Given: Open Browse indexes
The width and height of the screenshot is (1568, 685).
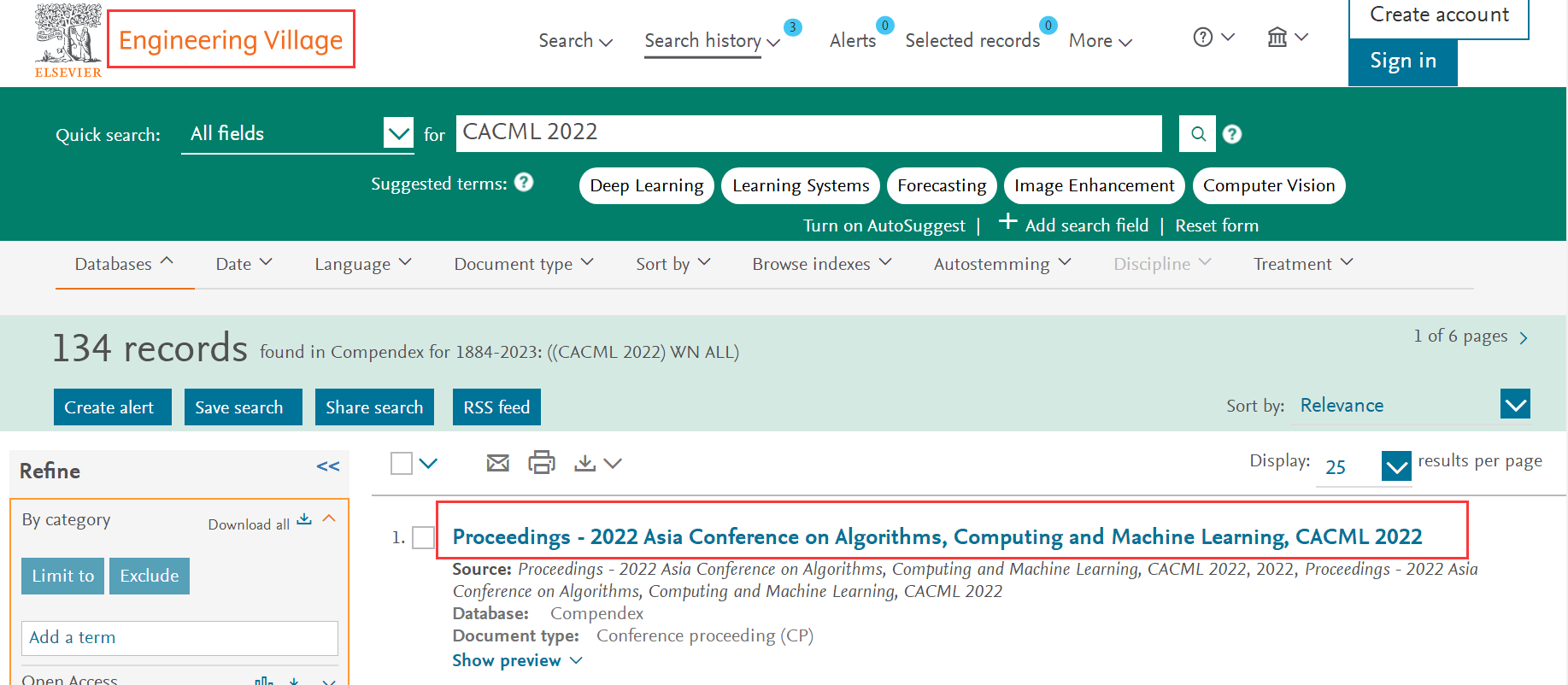Looking at the screenshot, I should 822,264.
